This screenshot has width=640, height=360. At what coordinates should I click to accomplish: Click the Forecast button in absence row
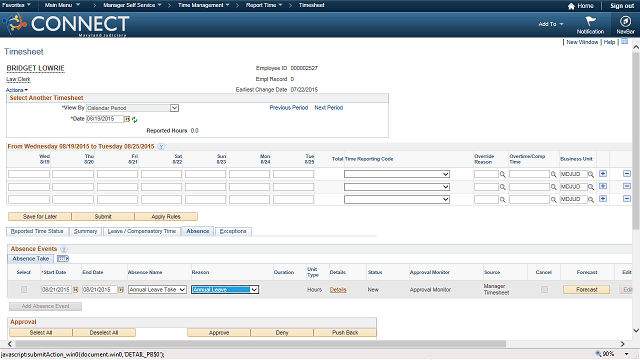point(587,290)
